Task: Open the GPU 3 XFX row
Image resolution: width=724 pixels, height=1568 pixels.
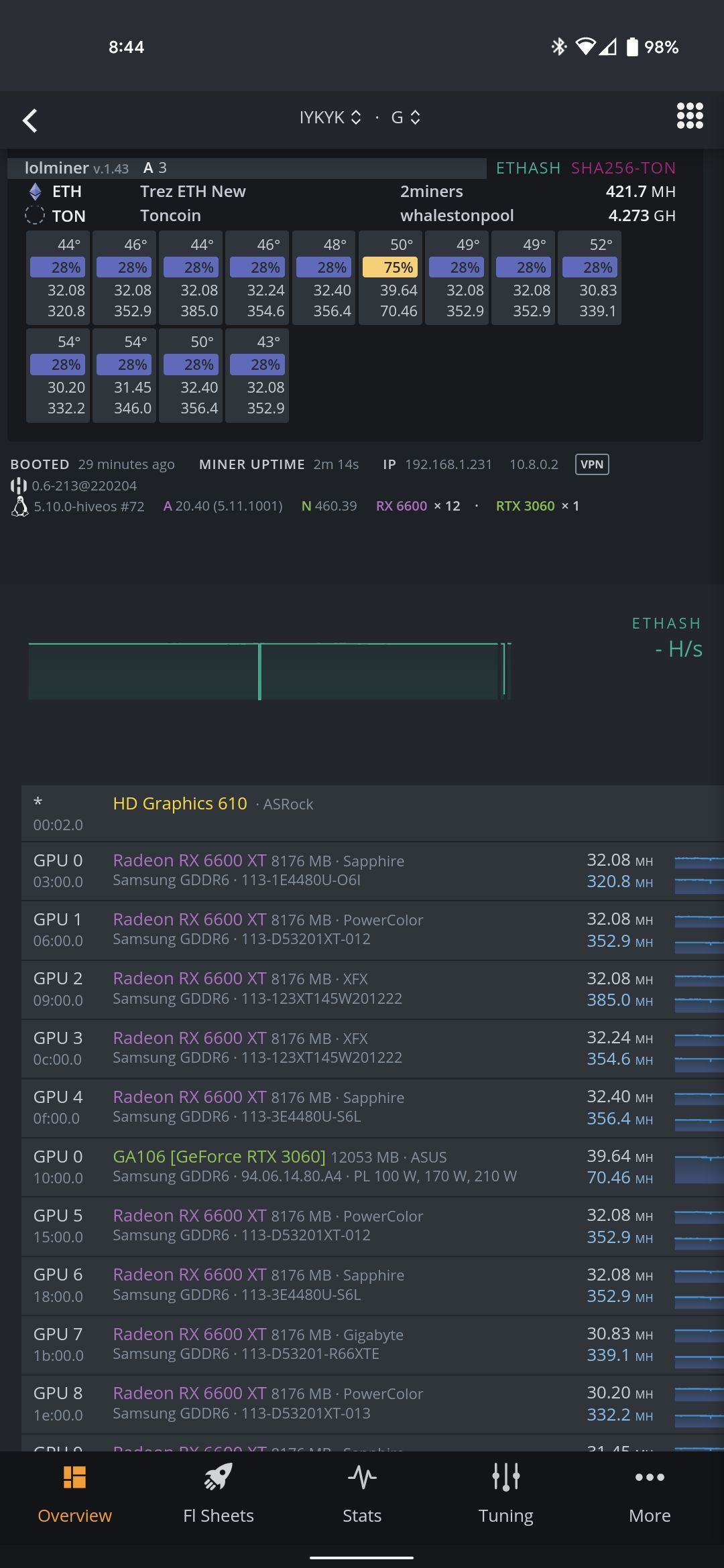Action: pos(373,1049)
